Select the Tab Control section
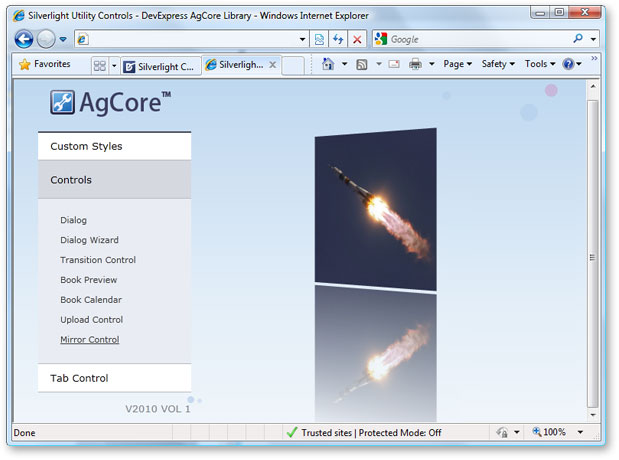The height and width of the screenshot is (460, 619). (x=114, y=378)
